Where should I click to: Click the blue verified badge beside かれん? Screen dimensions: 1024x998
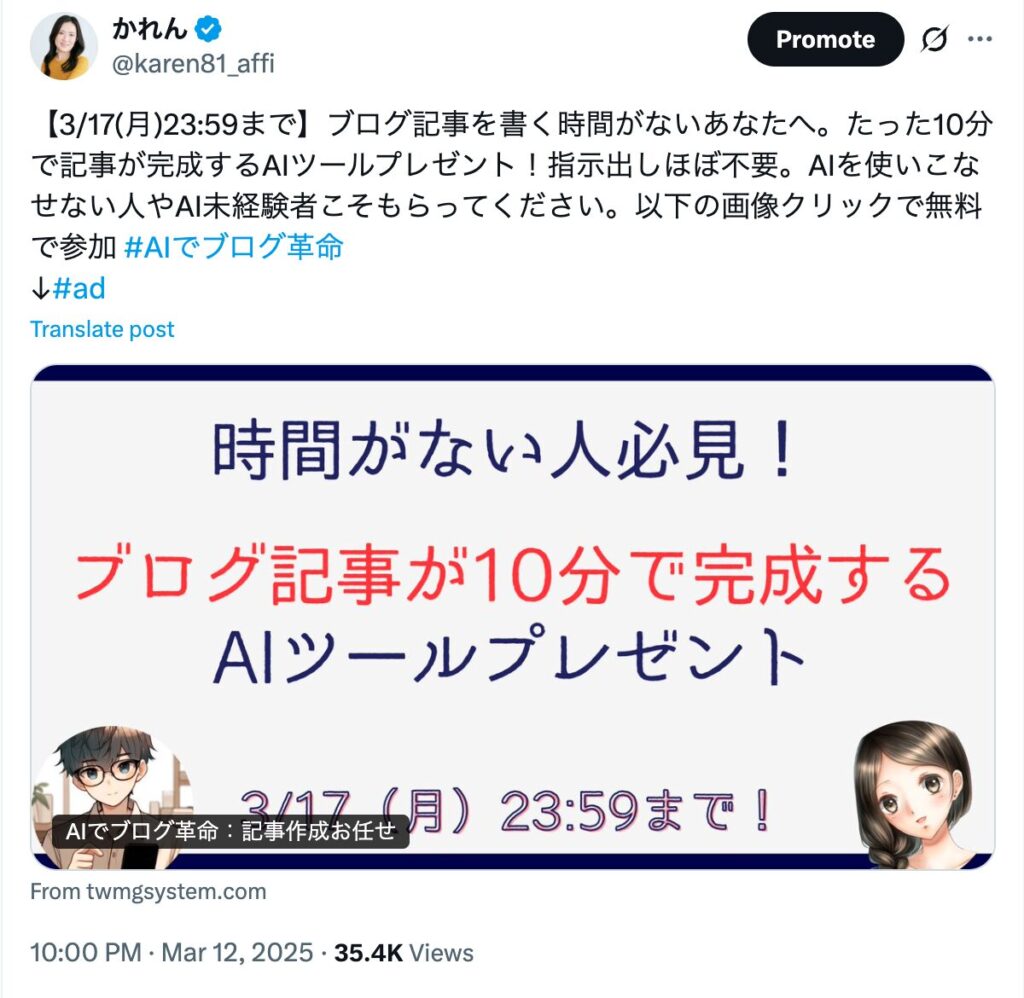[208, 29]
